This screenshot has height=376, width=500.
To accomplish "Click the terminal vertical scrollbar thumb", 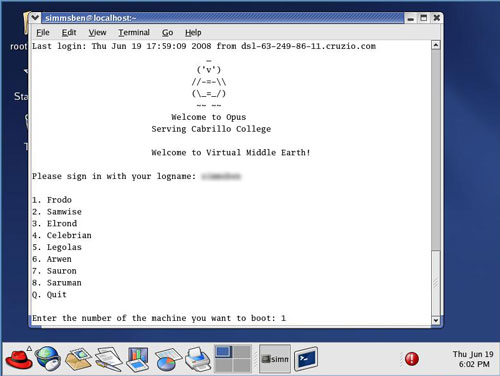I will coord(436,283).
